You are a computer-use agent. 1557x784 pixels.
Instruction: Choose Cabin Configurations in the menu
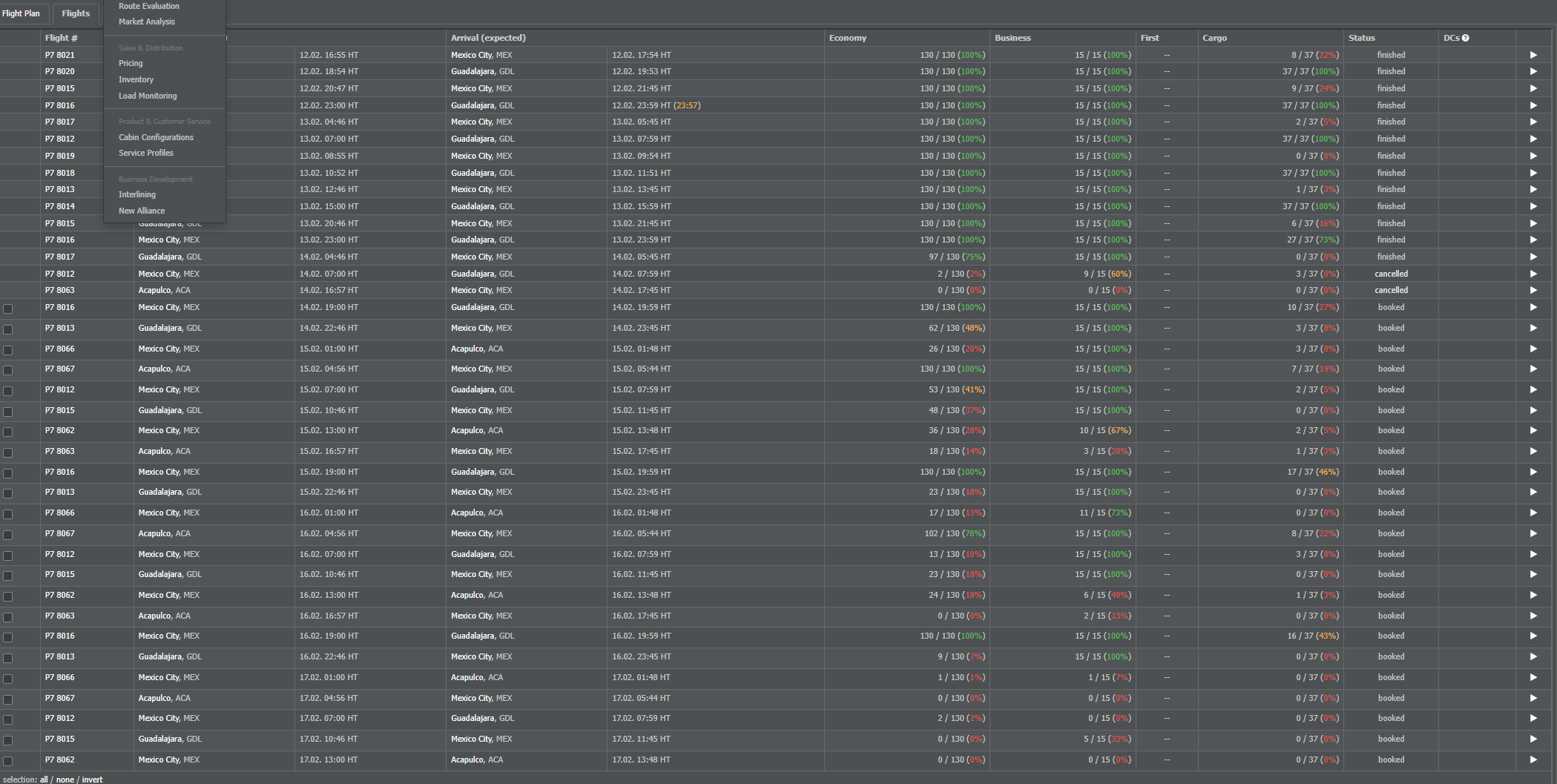156,137
